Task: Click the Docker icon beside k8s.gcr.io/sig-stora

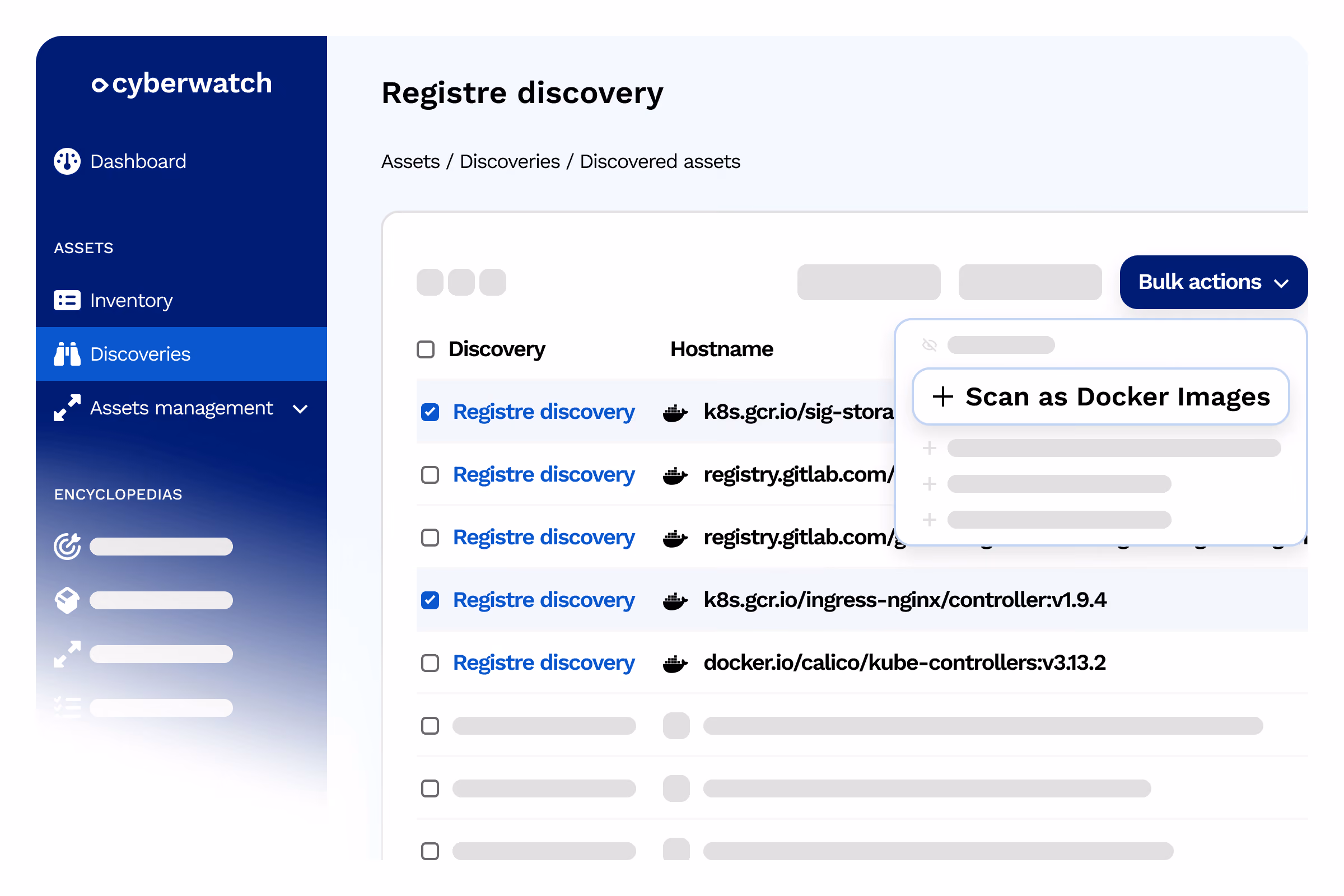Action: click(675, 412)
